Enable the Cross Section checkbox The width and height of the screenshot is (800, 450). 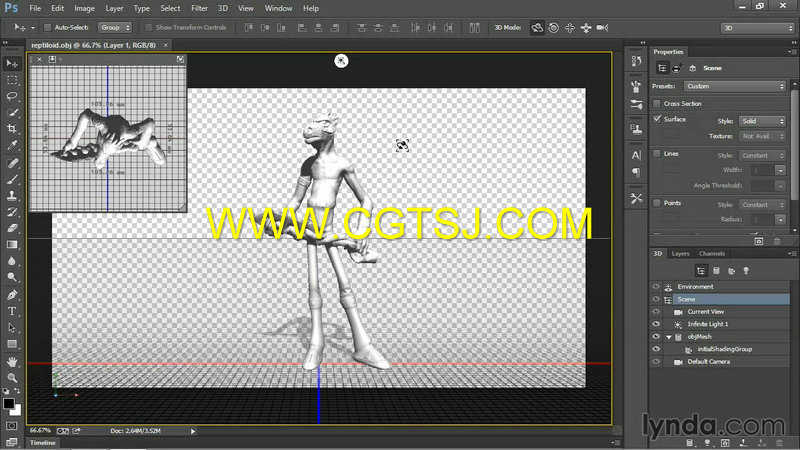click(x=657, y=104)
